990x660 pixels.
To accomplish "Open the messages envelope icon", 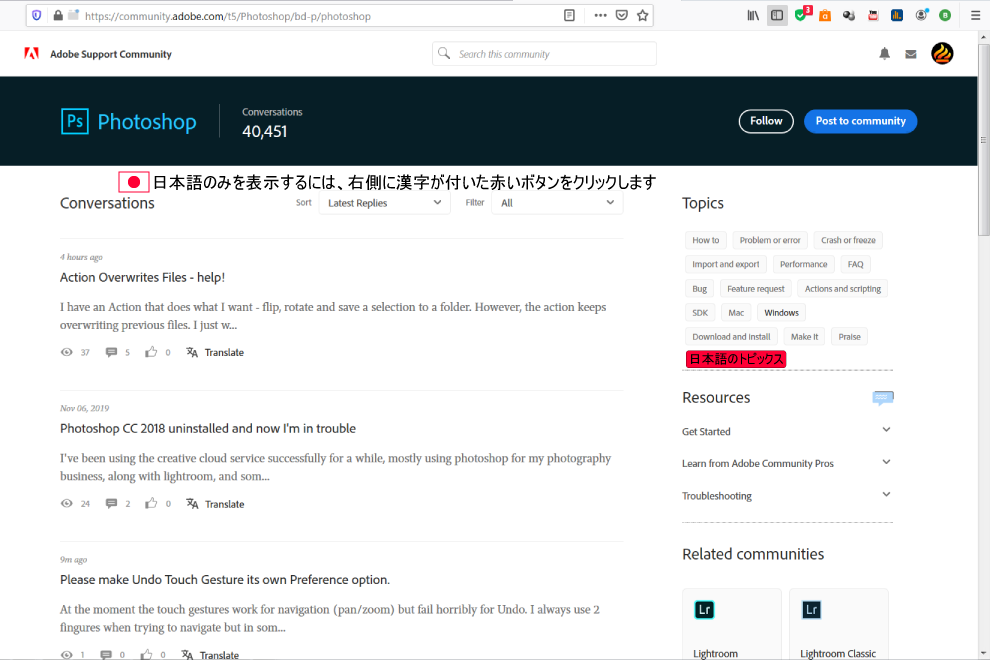I will [x=911, y=54].
